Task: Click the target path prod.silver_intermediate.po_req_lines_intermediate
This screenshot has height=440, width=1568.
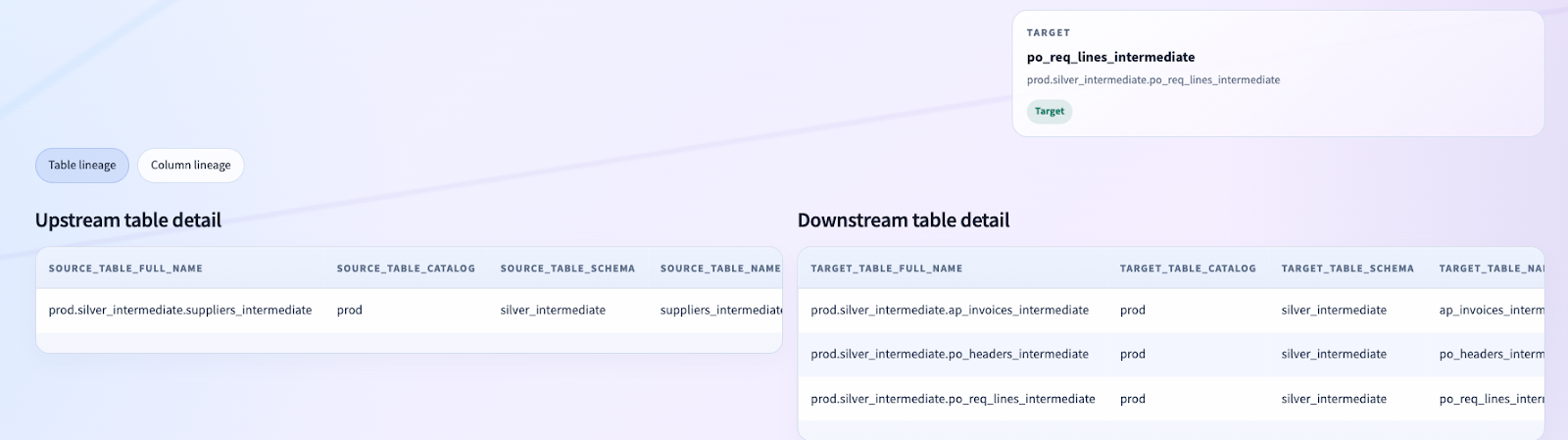Action: pos(1152,80)
